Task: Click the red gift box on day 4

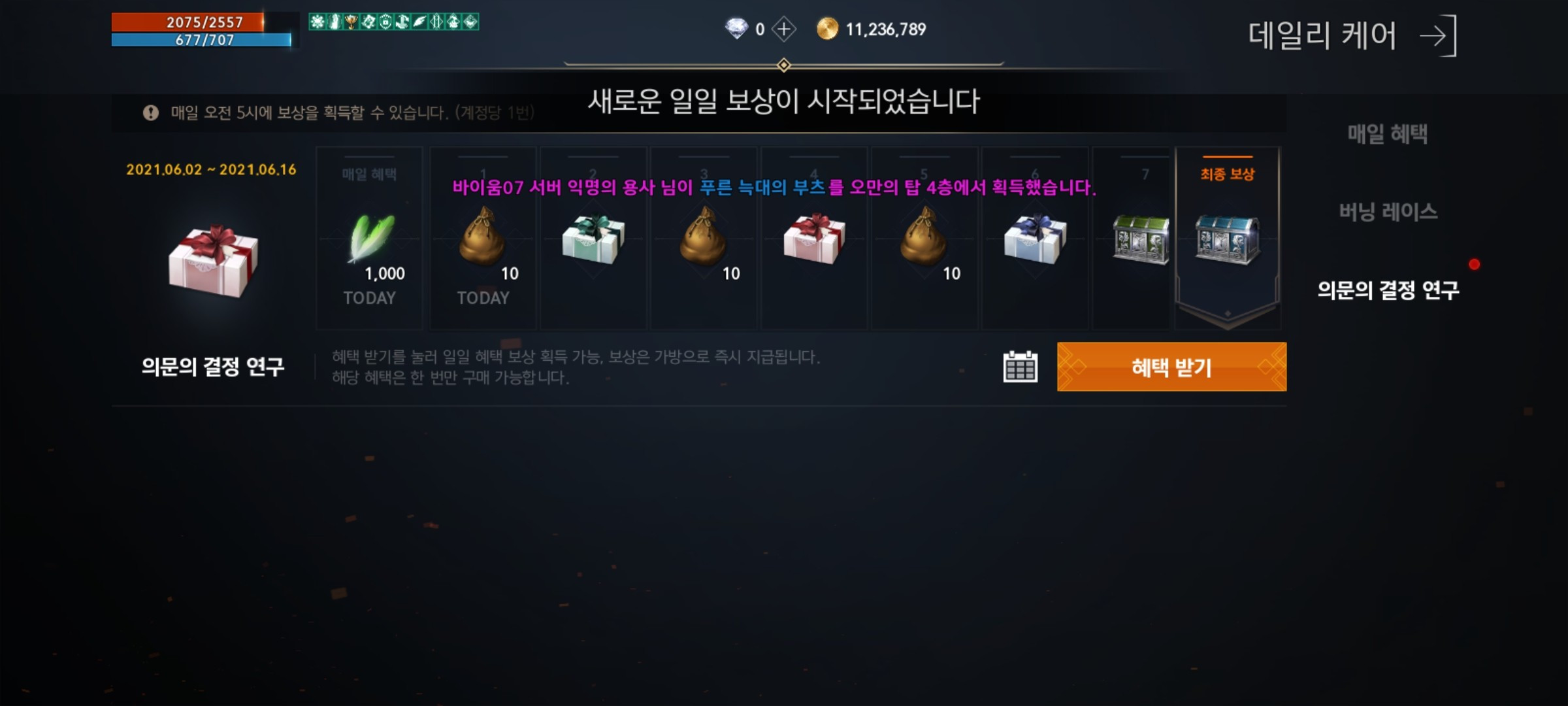Action: 814,239
